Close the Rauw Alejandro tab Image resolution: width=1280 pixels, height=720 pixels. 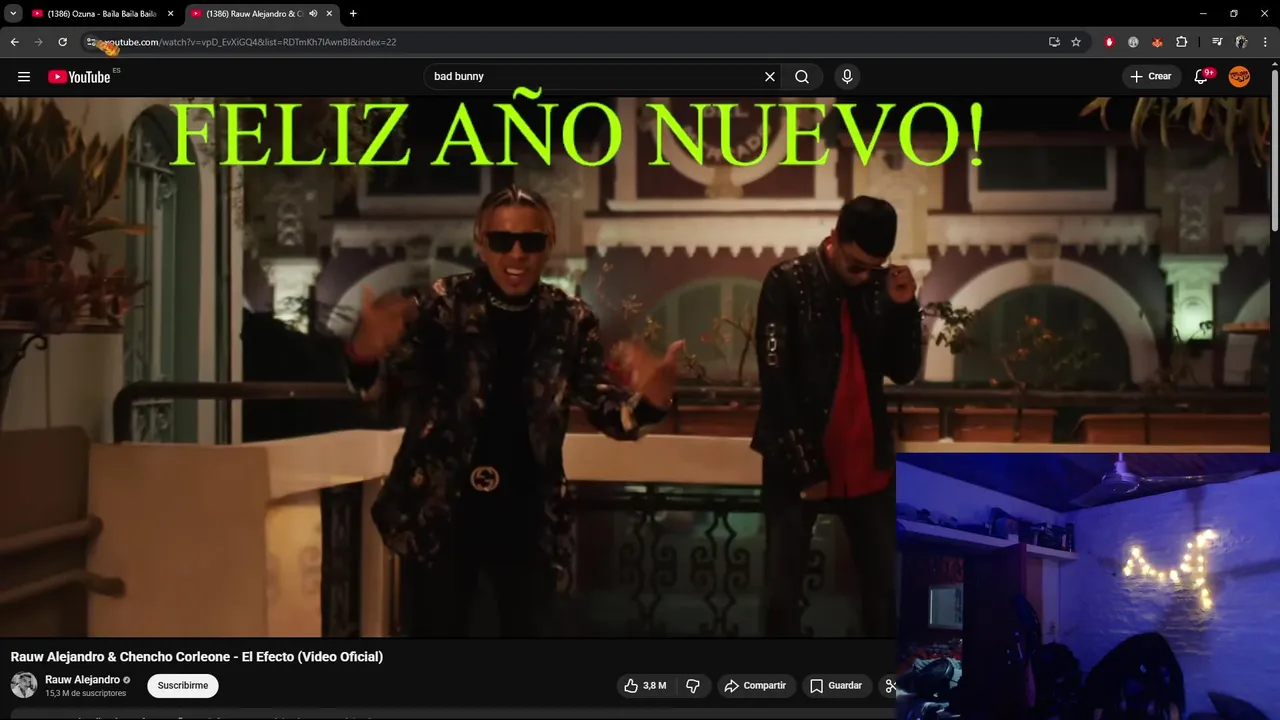329,14
